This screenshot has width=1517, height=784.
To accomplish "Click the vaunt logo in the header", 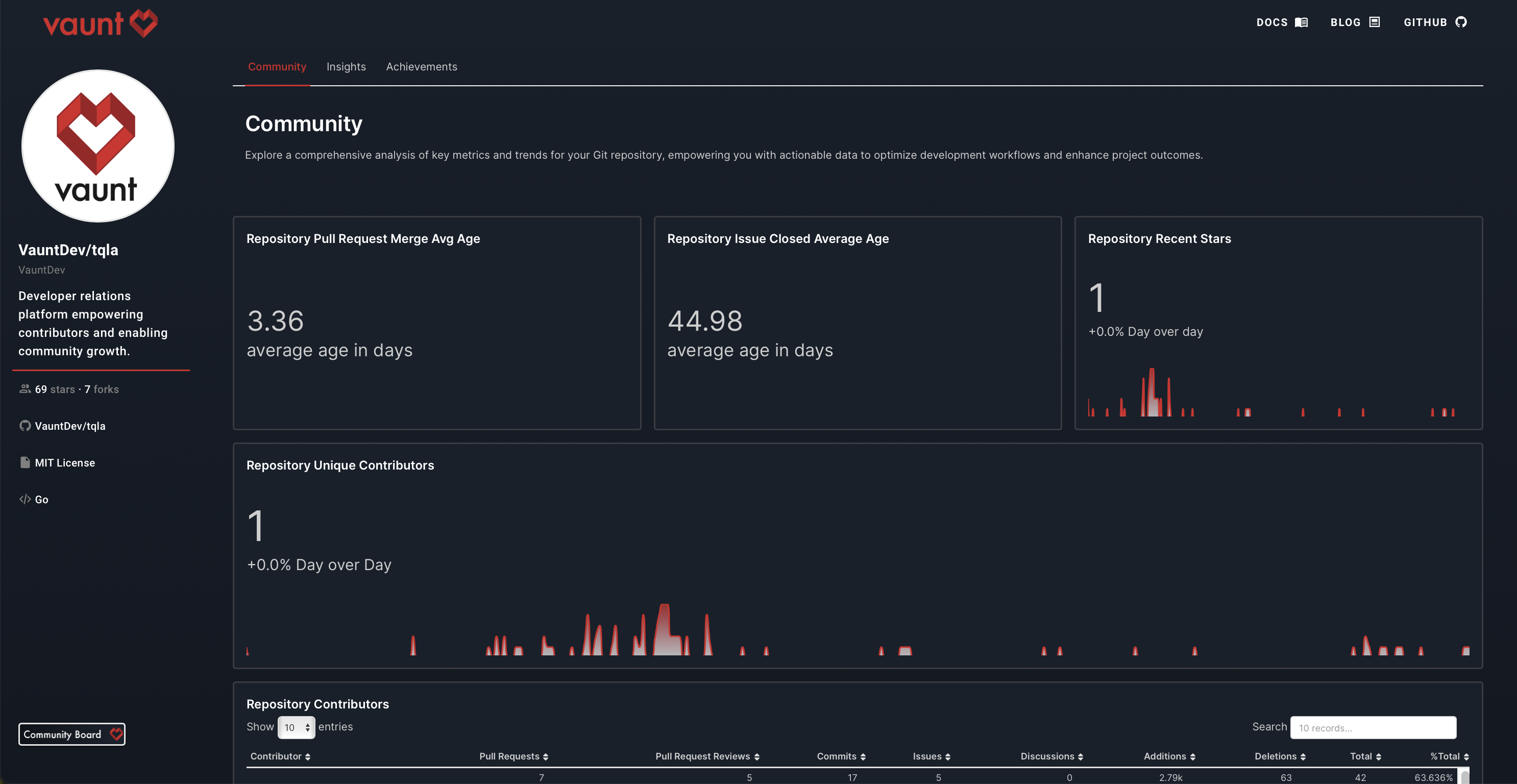I will (x=100, y=23).
